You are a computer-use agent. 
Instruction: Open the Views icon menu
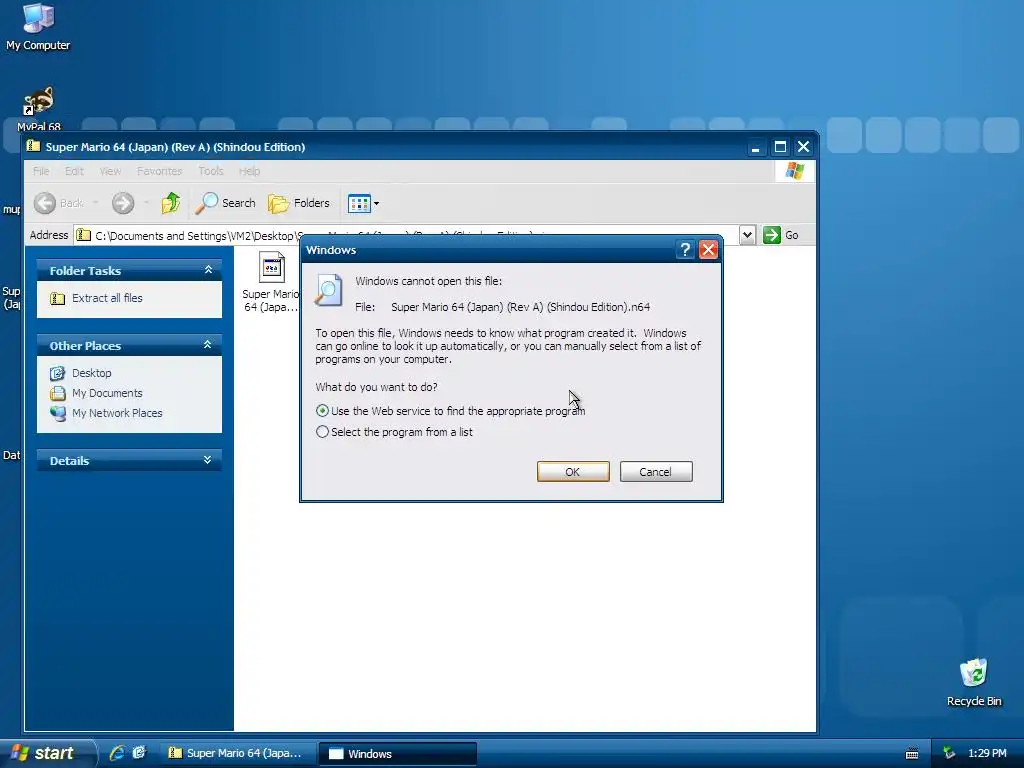(x=363, y=203)
